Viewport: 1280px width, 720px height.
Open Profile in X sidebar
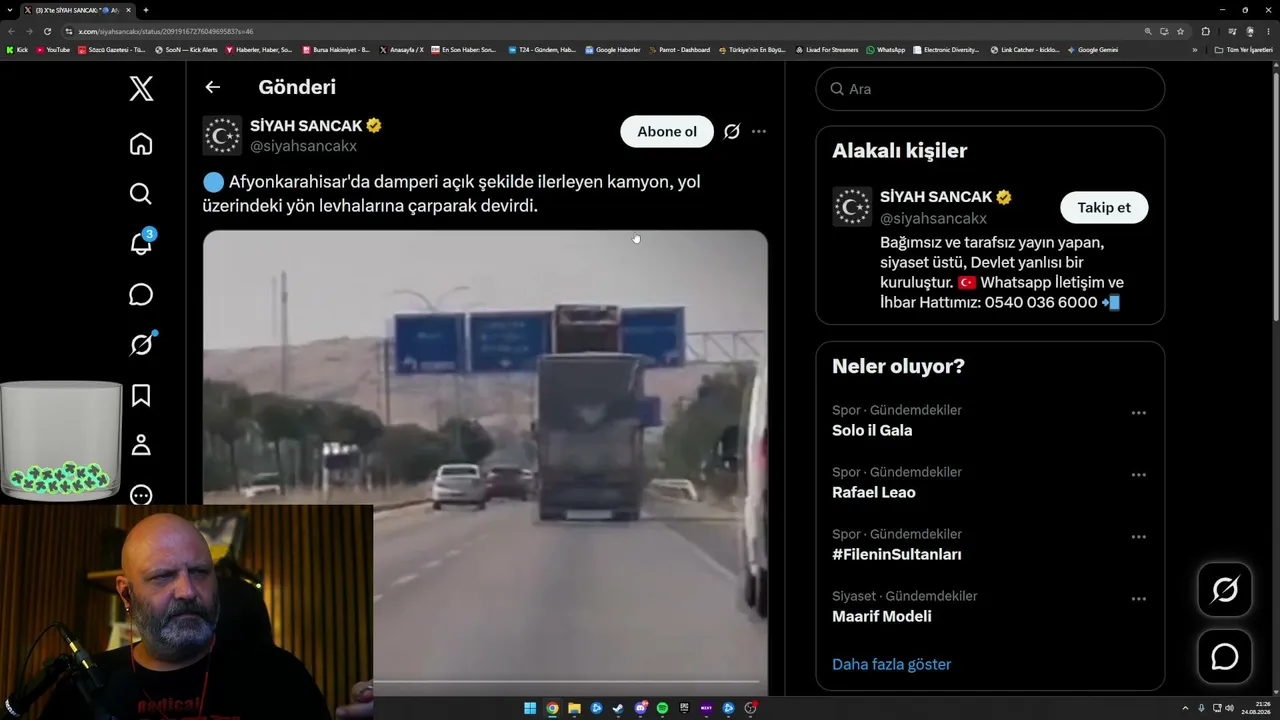[x=141, y=445]
